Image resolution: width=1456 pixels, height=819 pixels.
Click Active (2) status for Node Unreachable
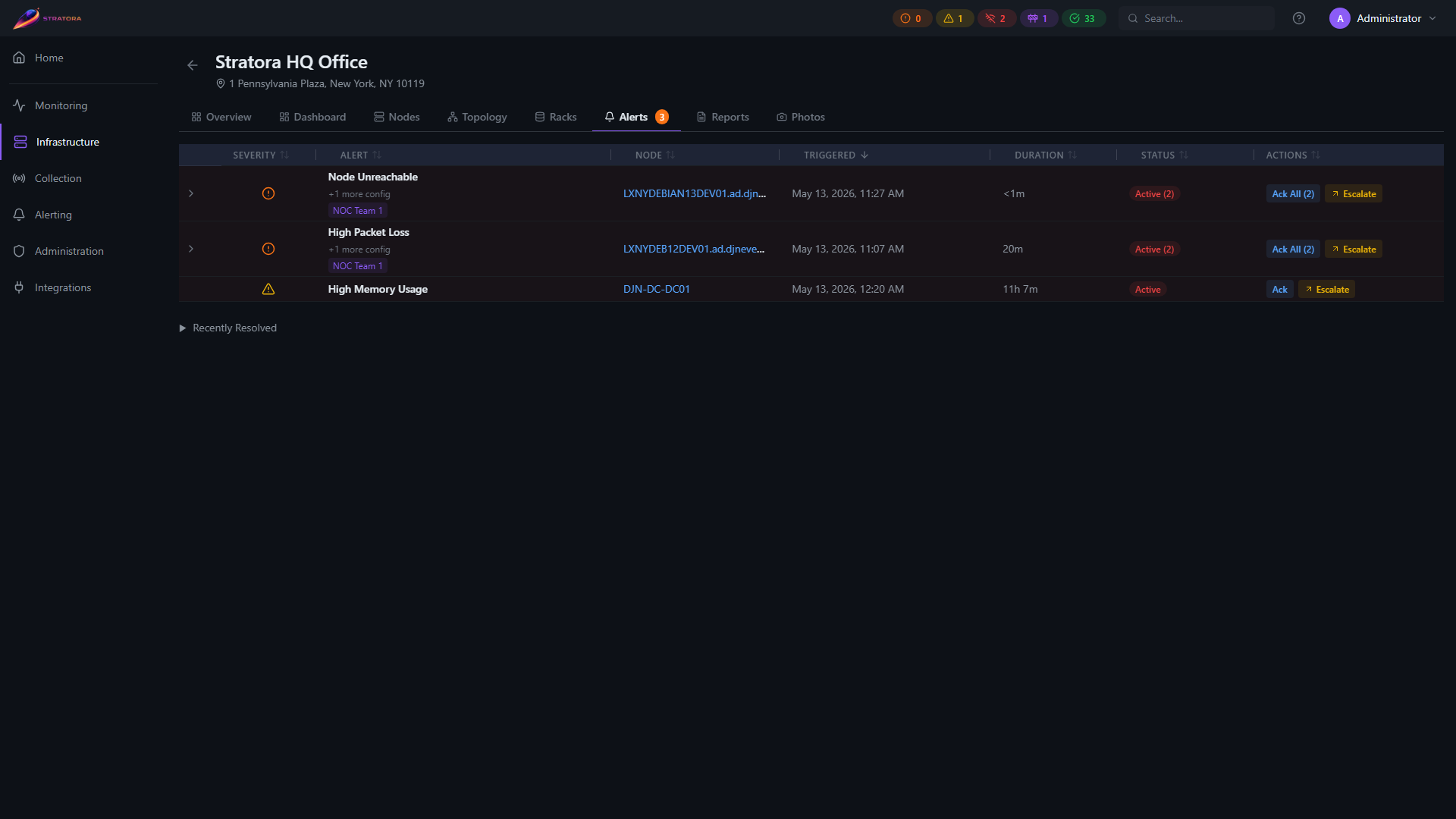1154,193
